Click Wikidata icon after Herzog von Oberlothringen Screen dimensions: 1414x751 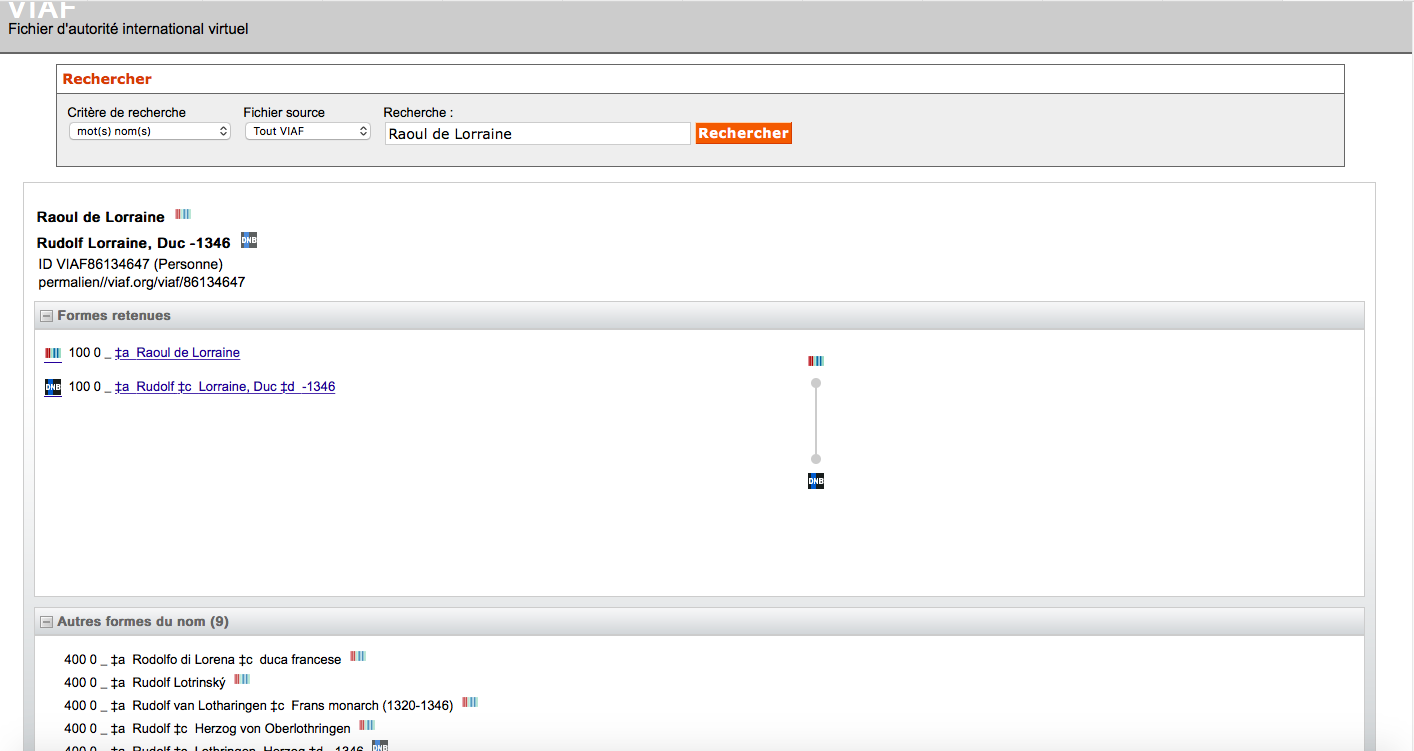[367, 725]
